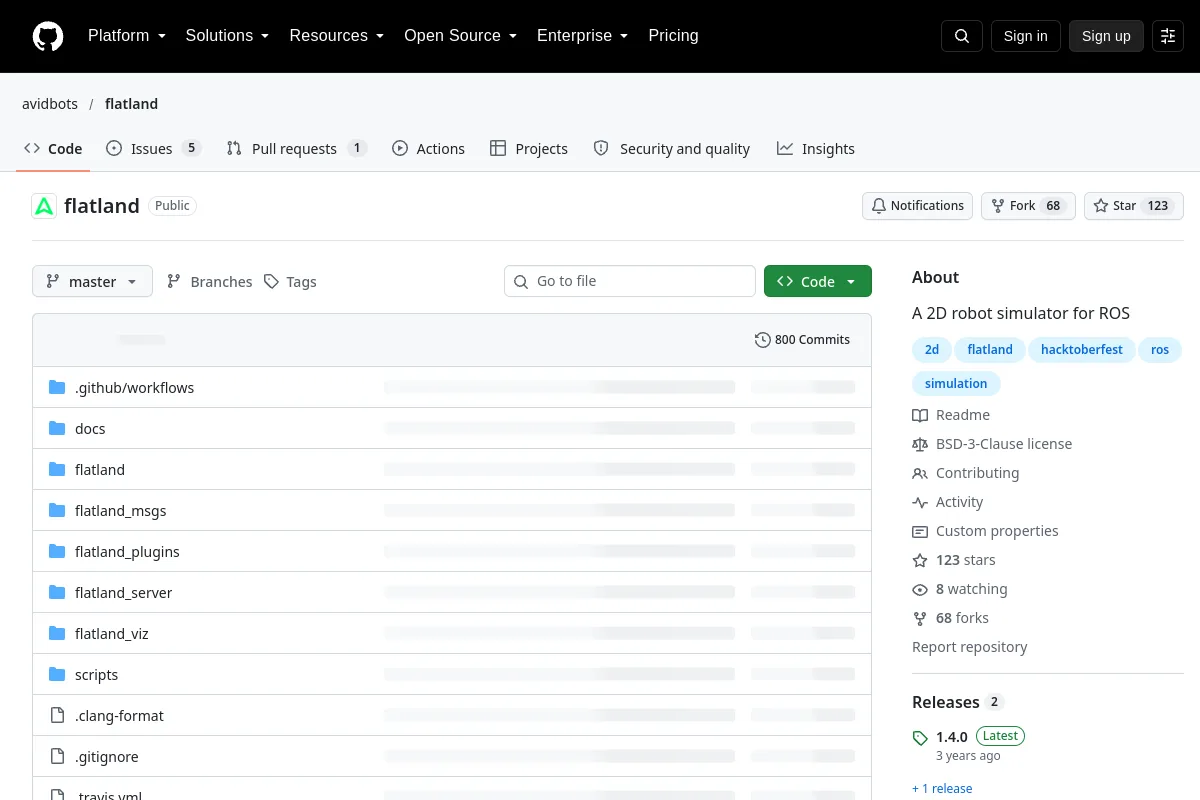
Task: Open the Actions tab
Action: (429, 149)
